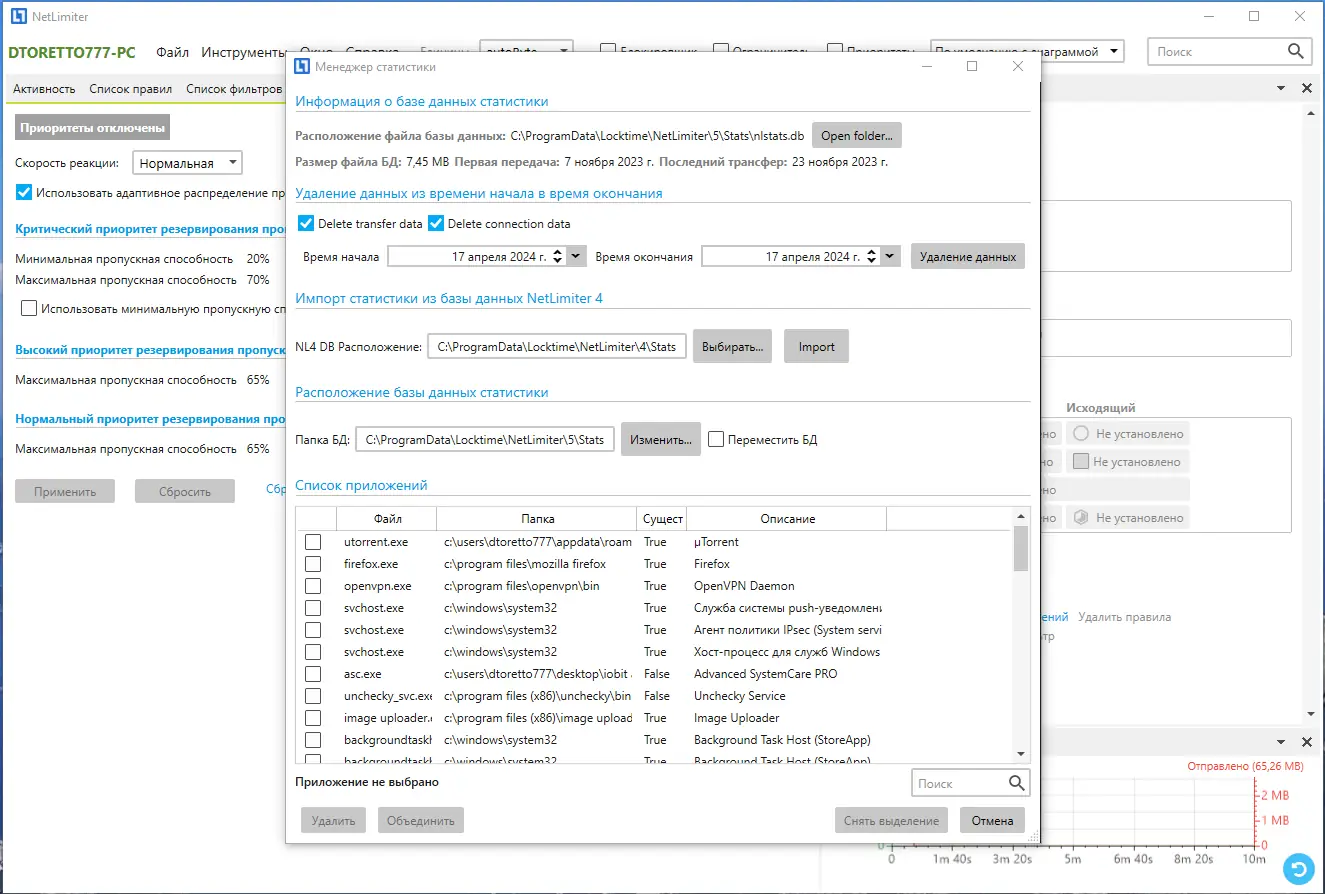Screen dimensions: 1325x894
Task: Click the Применить button in the main window
Action: 65,491
